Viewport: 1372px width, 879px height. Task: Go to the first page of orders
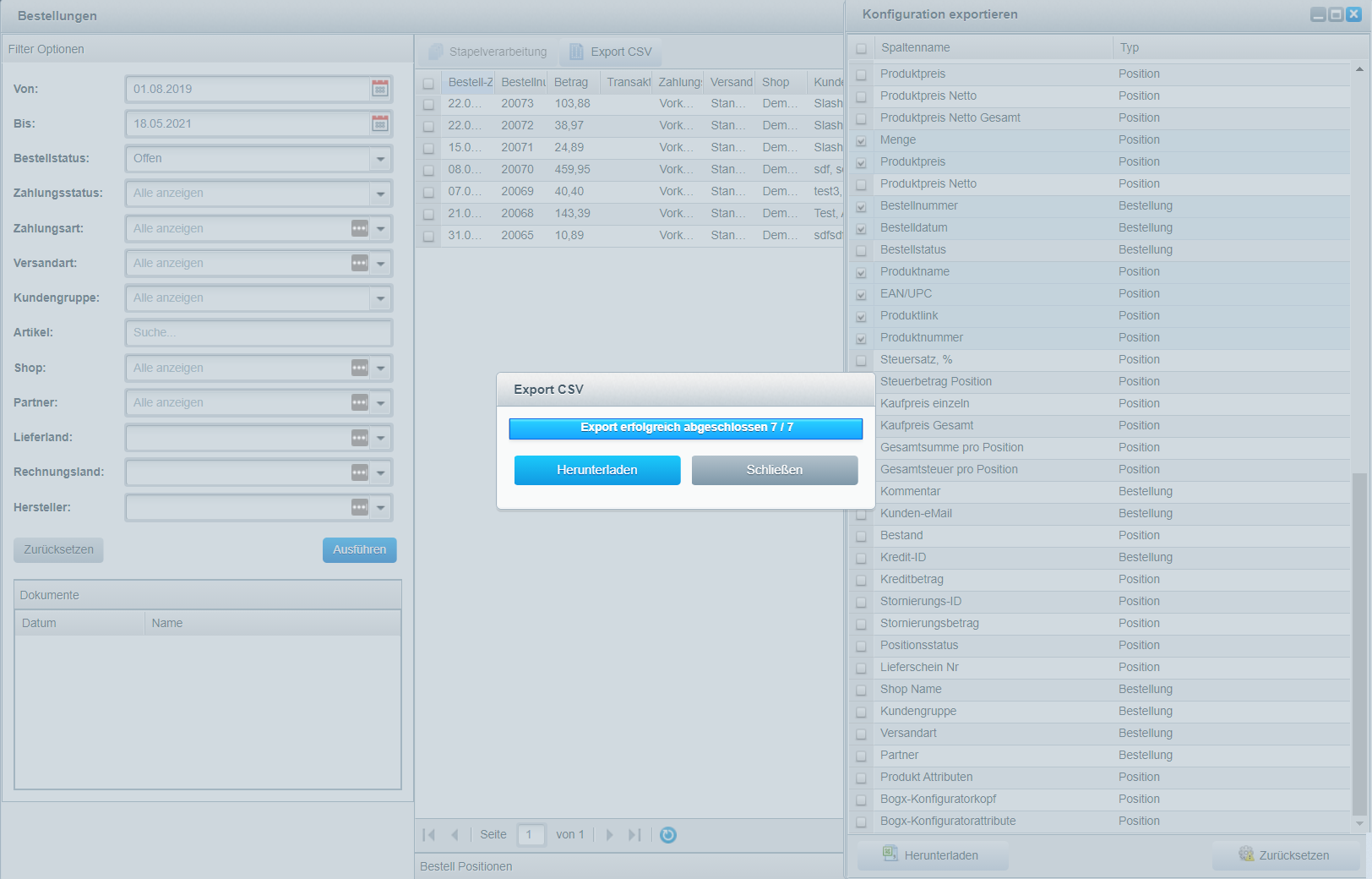tap(429, 835)
